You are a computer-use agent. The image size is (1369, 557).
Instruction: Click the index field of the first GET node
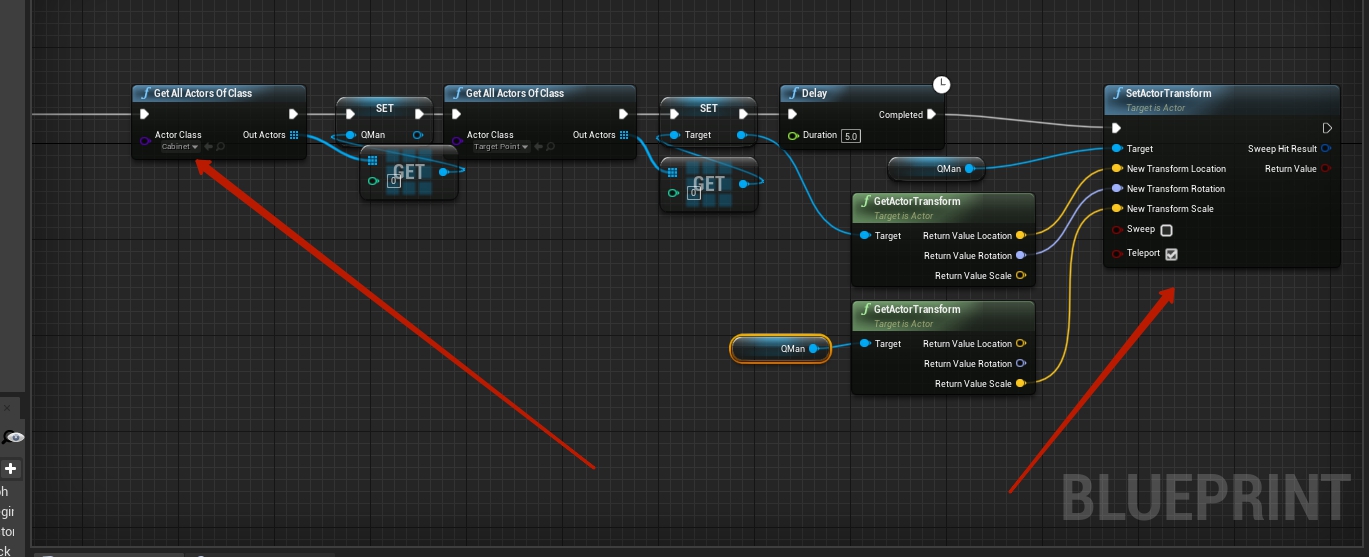pyautogui.click(x=394, y=181)
